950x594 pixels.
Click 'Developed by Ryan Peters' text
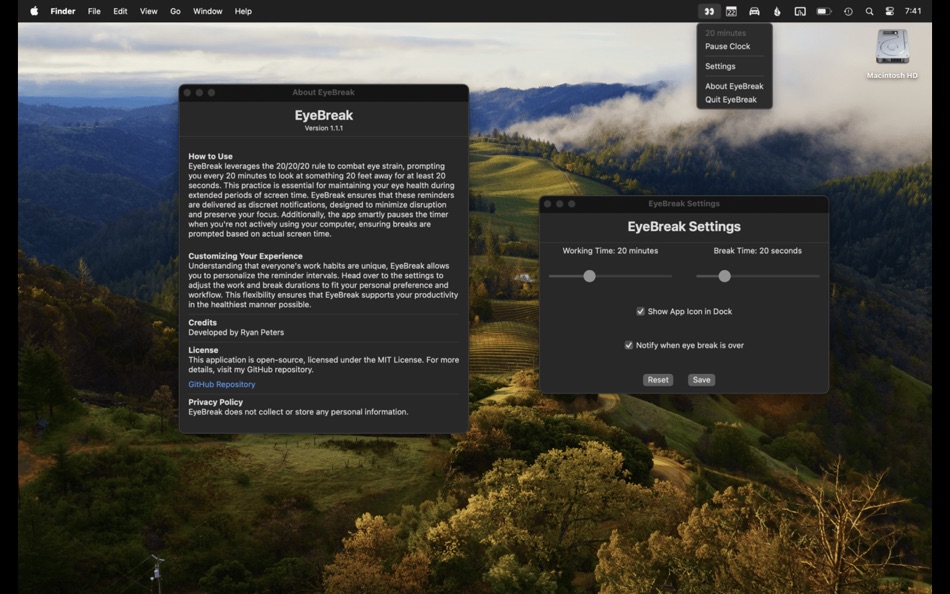(236, 332)
